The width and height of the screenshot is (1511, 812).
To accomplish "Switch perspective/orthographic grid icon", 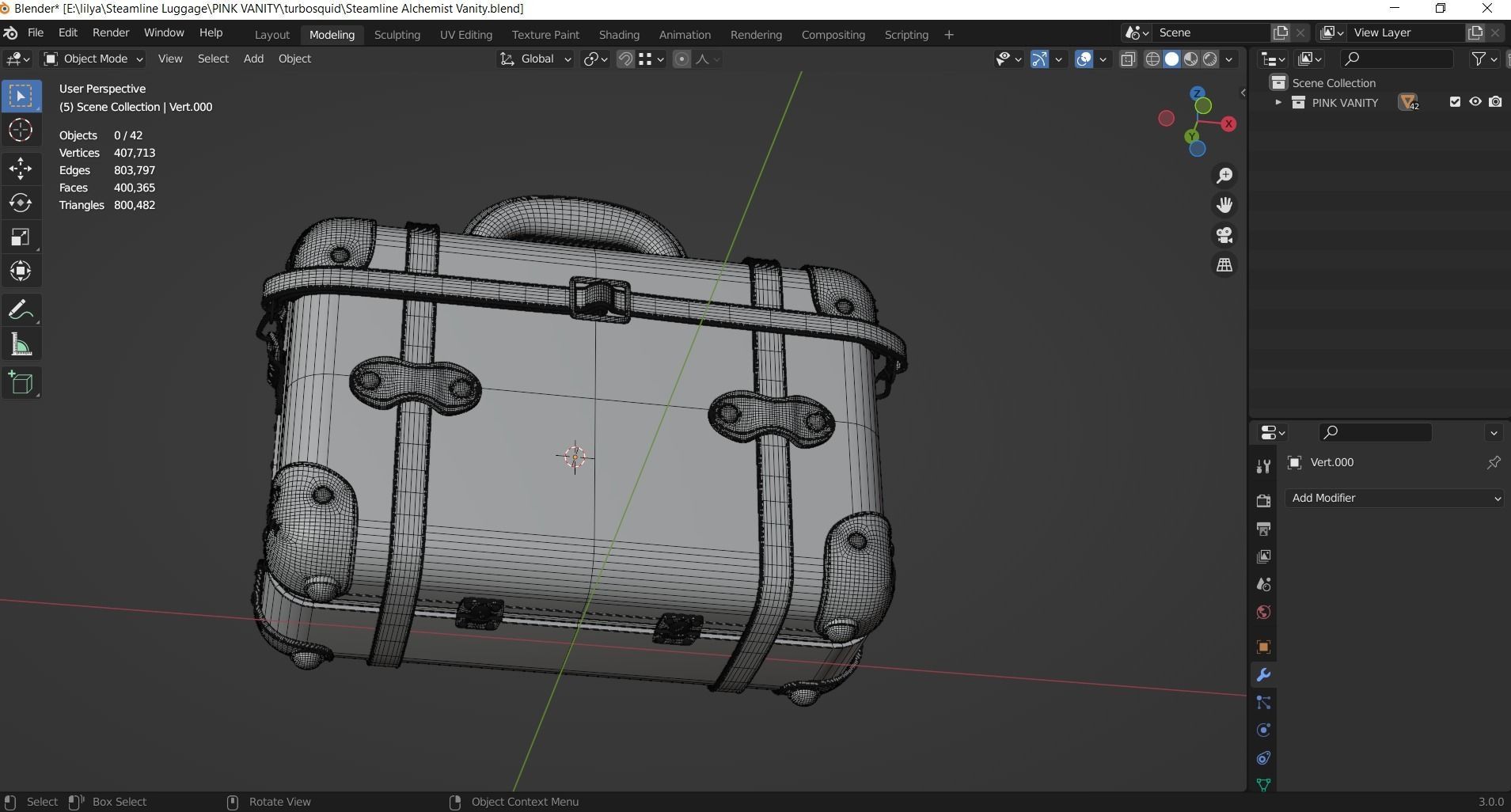I will pos(1224,265).
